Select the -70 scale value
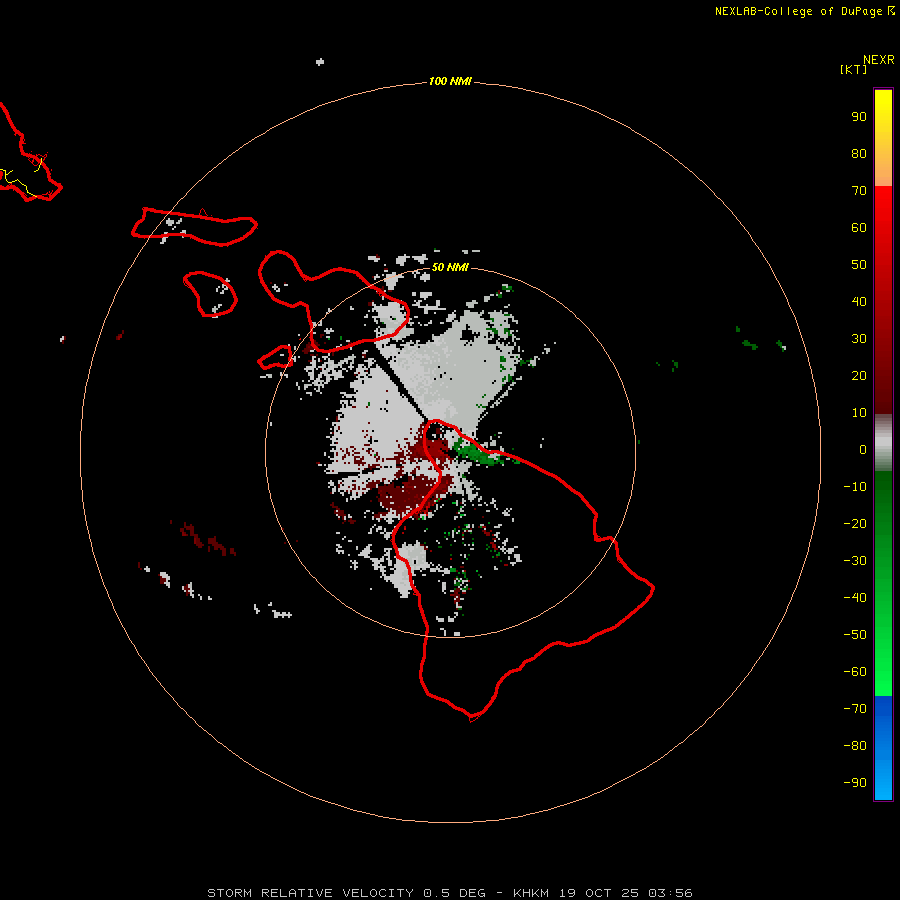 pos(855,709)
